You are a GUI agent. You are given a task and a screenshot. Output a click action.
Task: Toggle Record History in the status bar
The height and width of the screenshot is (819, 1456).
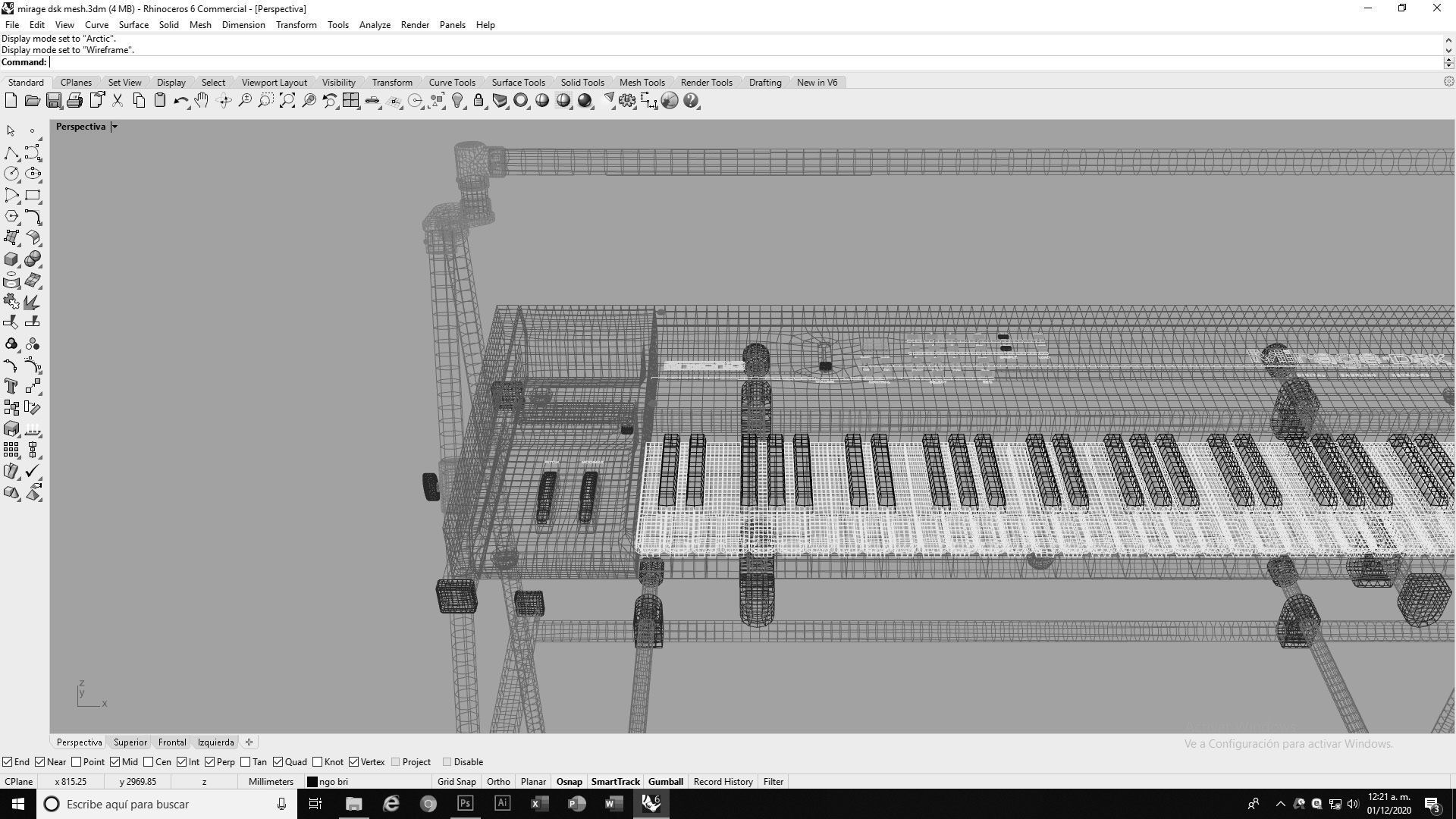click(x=723, y=782)
